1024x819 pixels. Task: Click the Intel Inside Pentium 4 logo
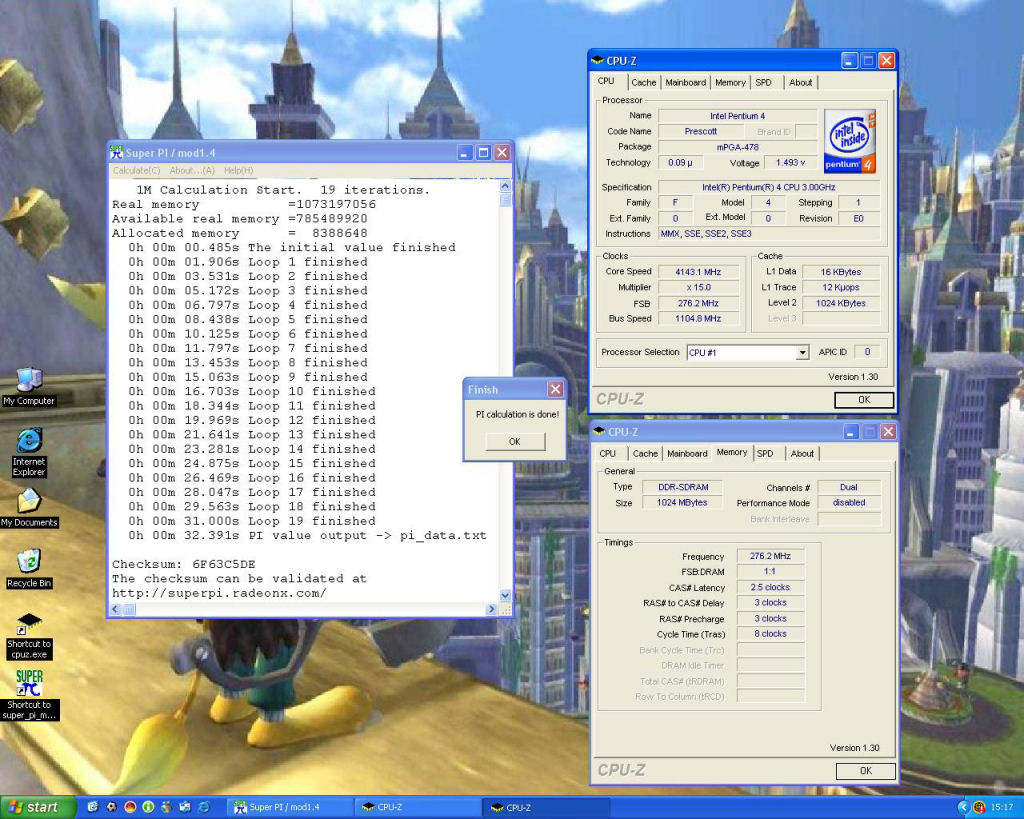point(850,141)
